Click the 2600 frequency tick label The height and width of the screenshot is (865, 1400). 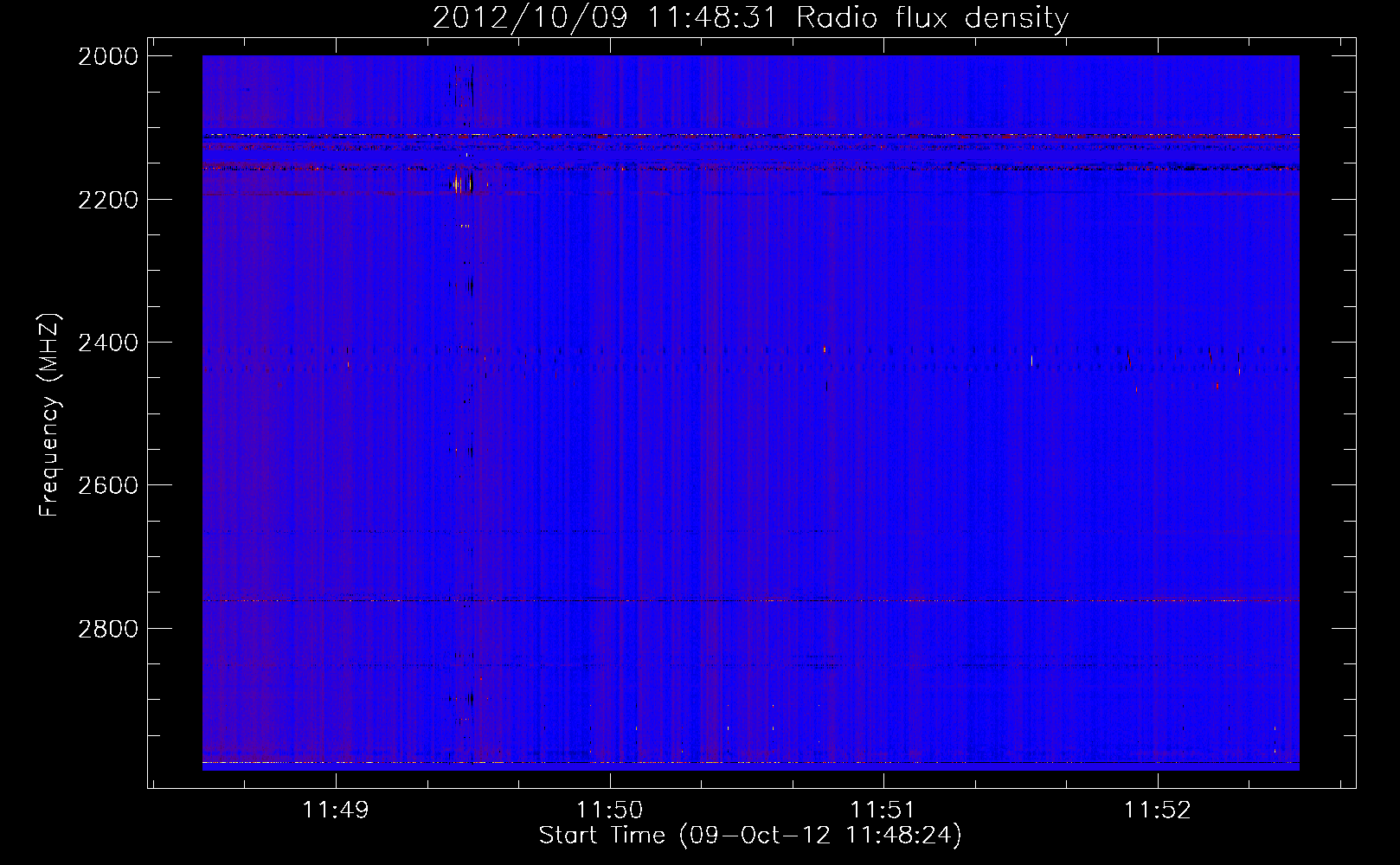(x=108, y=485)
